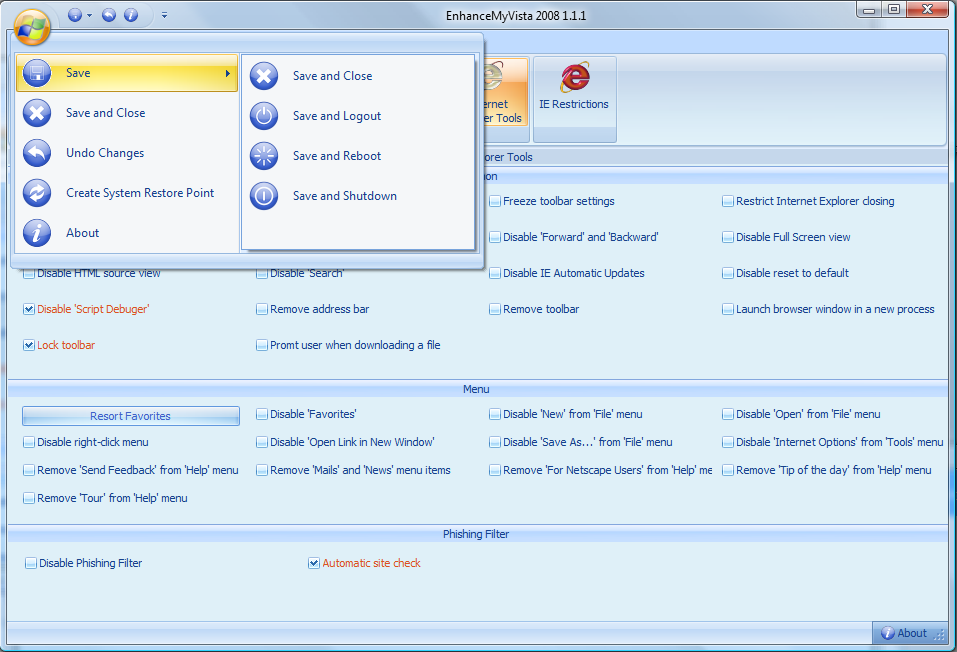Click the resize grip in the status bar corner

pos(941,636)
